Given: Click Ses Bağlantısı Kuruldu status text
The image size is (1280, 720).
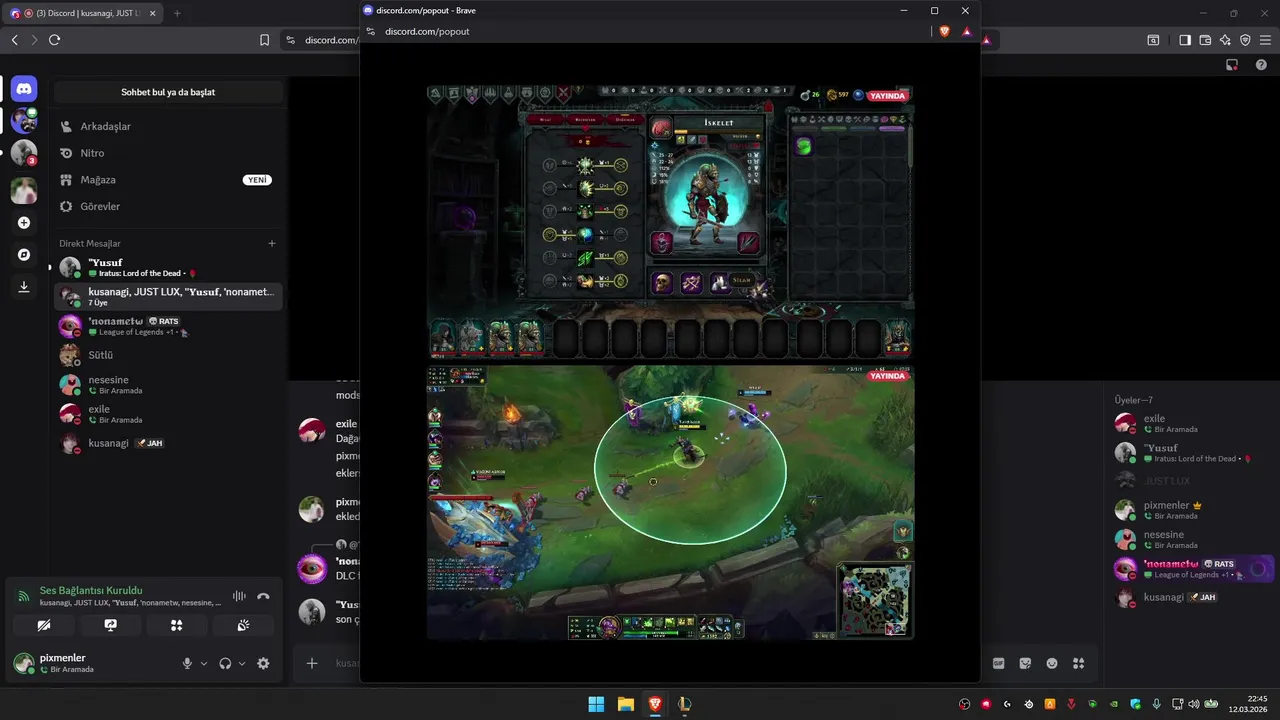Looking at the screenshot, I should [x=91, y=590].
